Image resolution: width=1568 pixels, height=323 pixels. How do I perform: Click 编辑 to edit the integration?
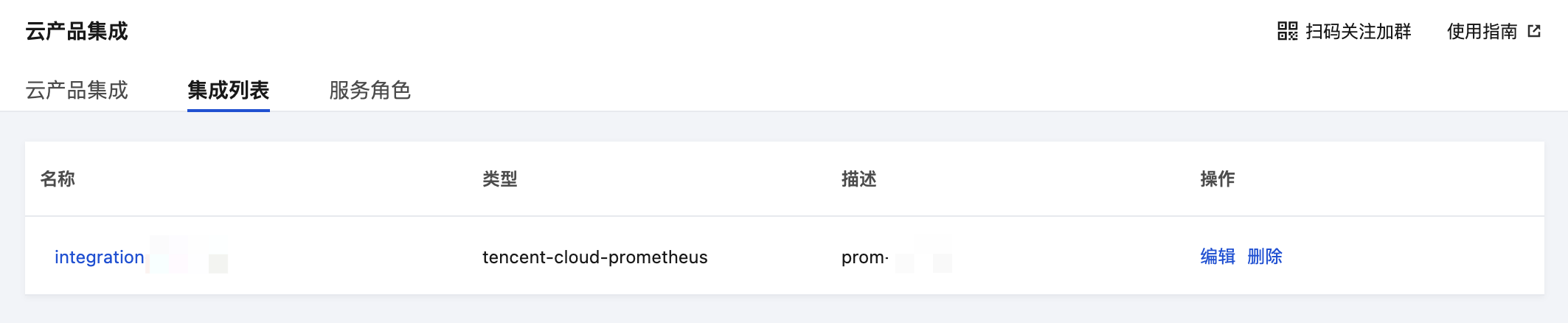(1217, 256)
